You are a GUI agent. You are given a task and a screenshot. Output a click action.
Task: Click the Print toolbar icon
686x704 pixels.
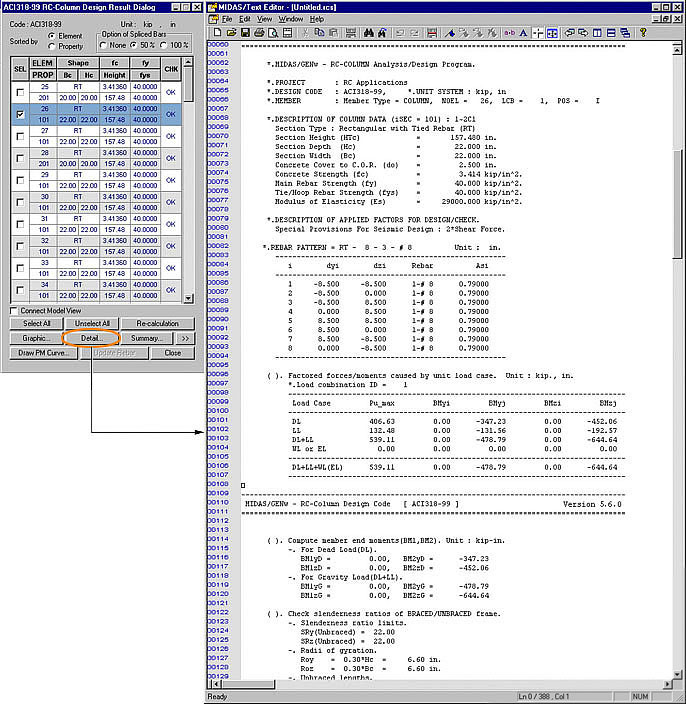click(258, 33)
